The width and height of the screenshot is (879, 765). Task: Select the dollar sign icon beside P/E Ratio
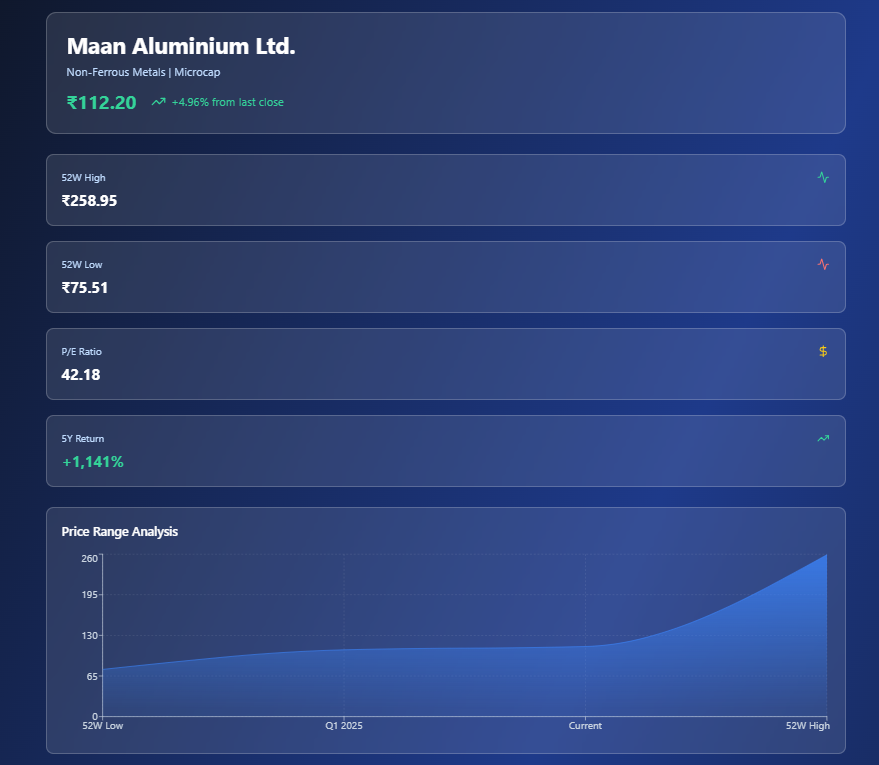pos(822,351)
